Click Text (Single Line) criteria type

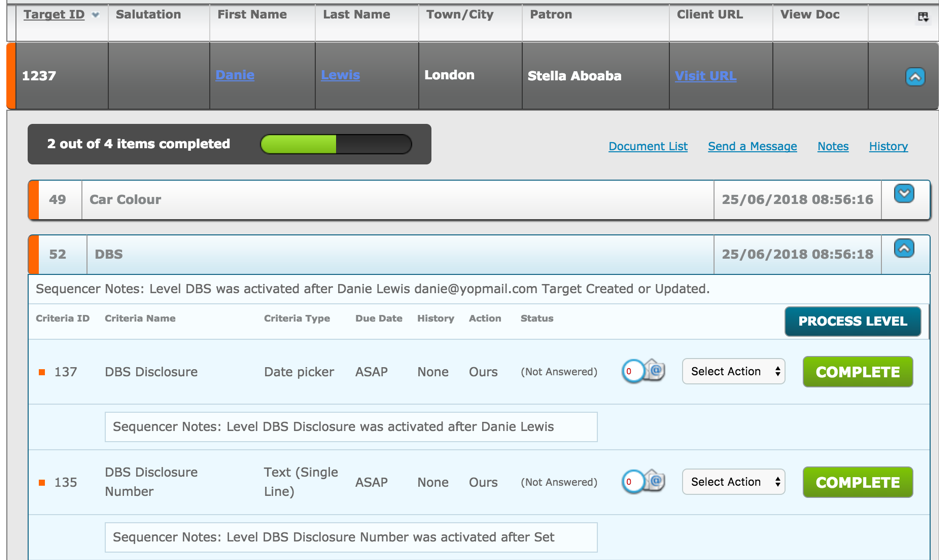point(301,482)
